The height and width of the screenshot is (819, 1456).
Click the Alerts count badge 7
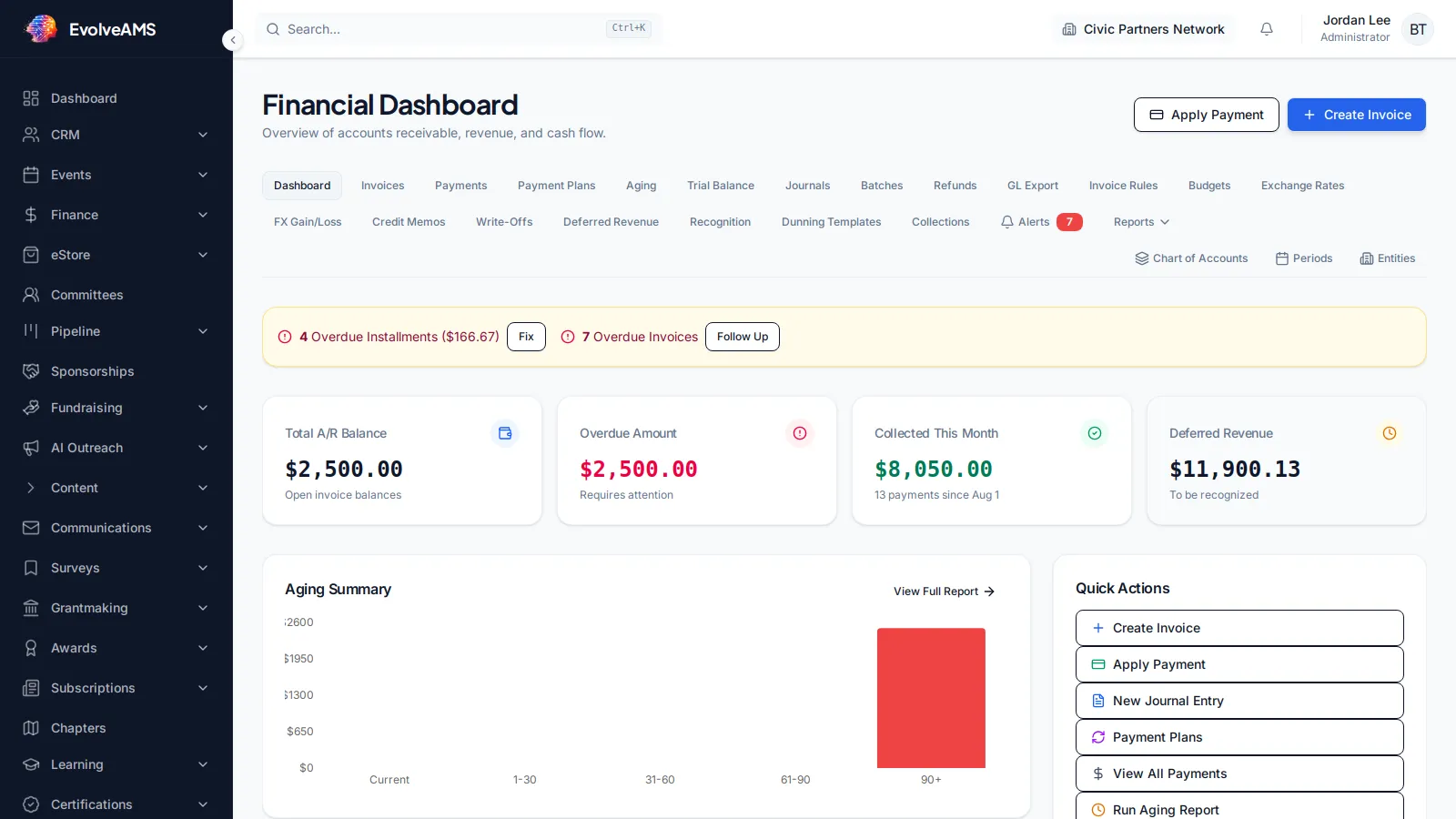pos(1069,222)
